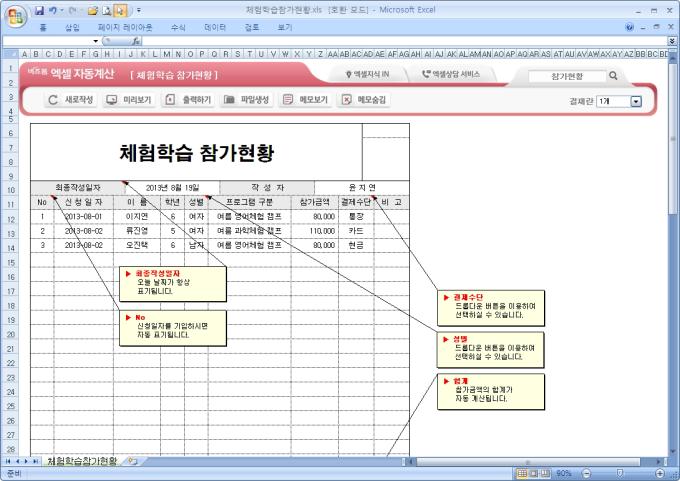680x481 pixels.
Task: Open the 검토 ribbon tab
Action: coord(252,27)
